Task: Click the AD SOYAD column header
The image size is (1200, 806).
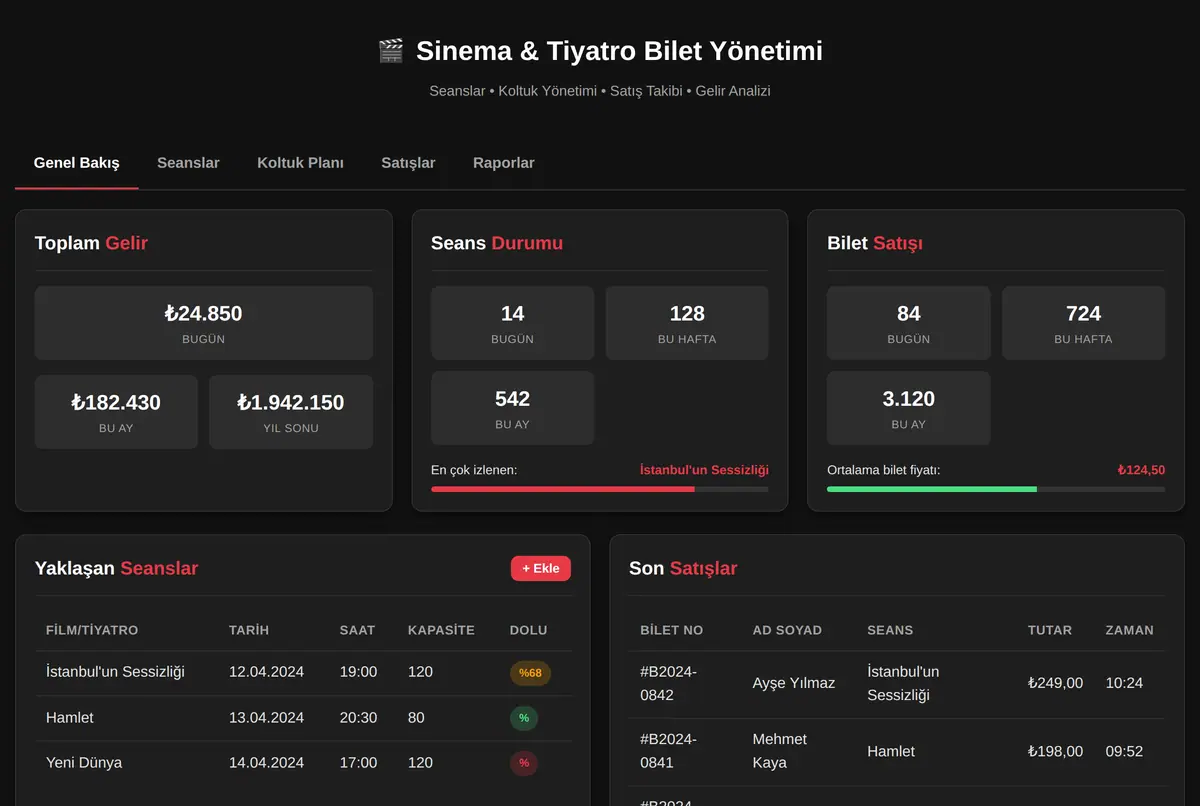Action: click(787, 630)
